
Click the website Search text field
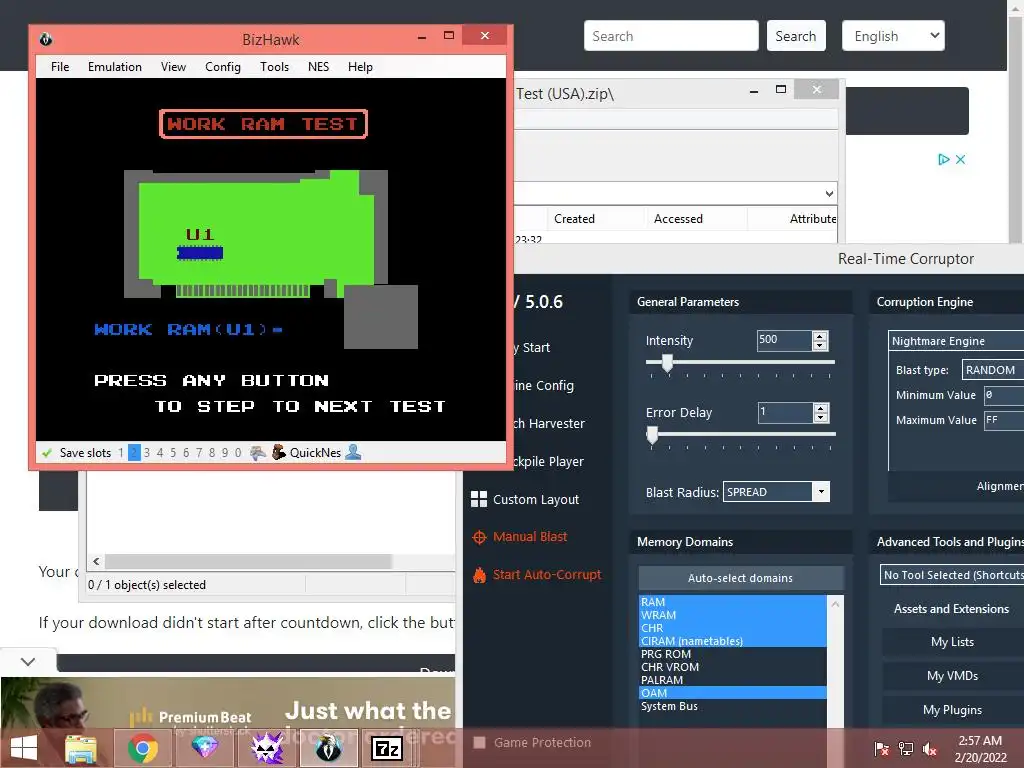tap(671, 36)
